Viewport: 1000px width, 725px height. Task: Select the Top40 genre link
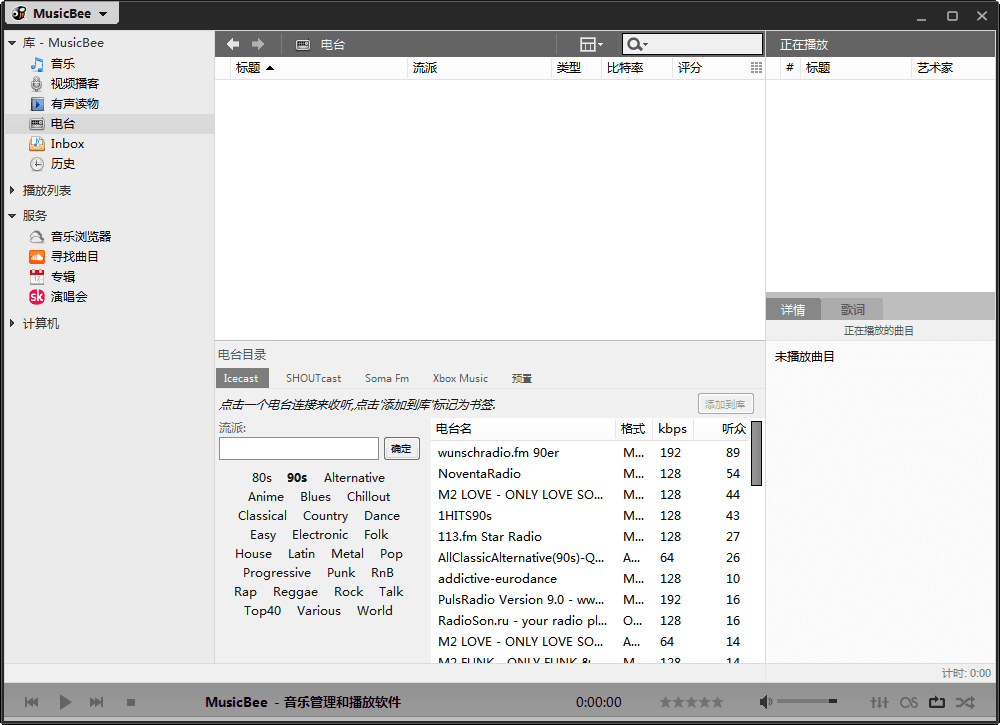[x=262, y=611]
